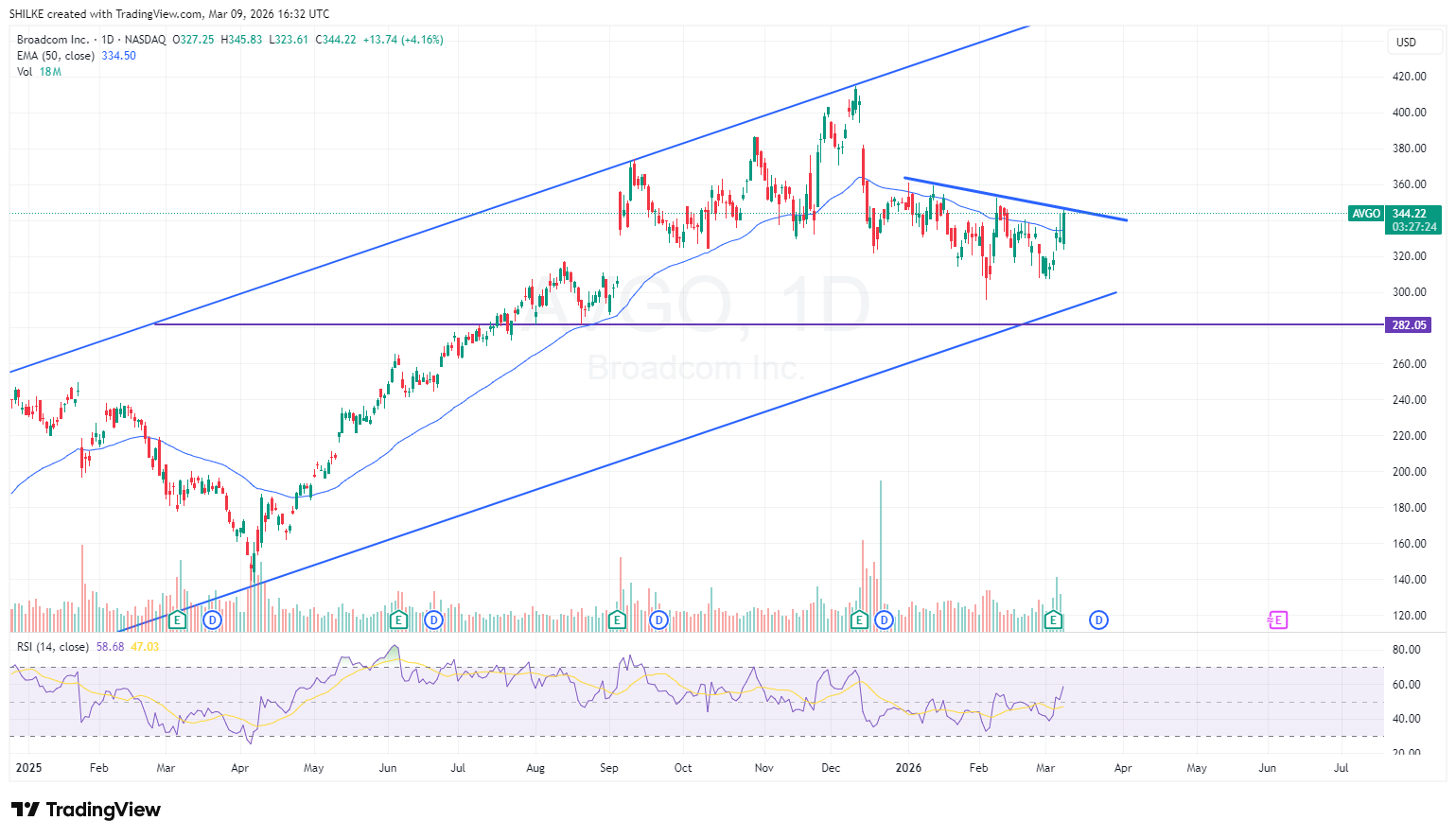Image resolution: width=1456 pixels, height=838 pixels.
Task: Open the earnings E marker near March 2026
Action: [1054, 620]
